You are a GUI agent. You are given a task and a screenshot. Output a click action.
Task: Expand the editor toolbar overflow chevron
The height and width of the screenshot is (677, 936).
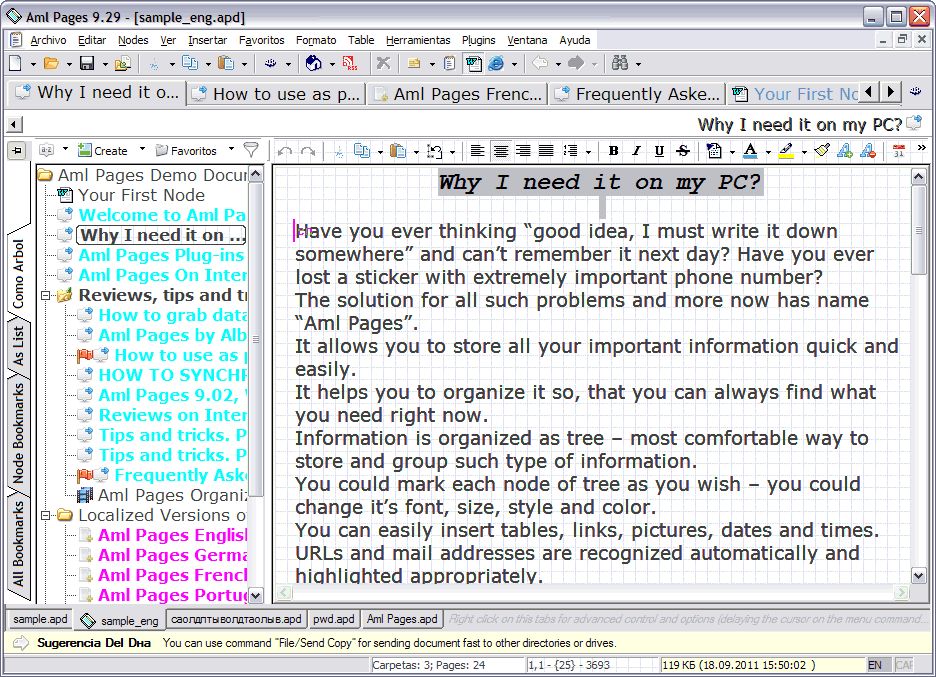922,148
